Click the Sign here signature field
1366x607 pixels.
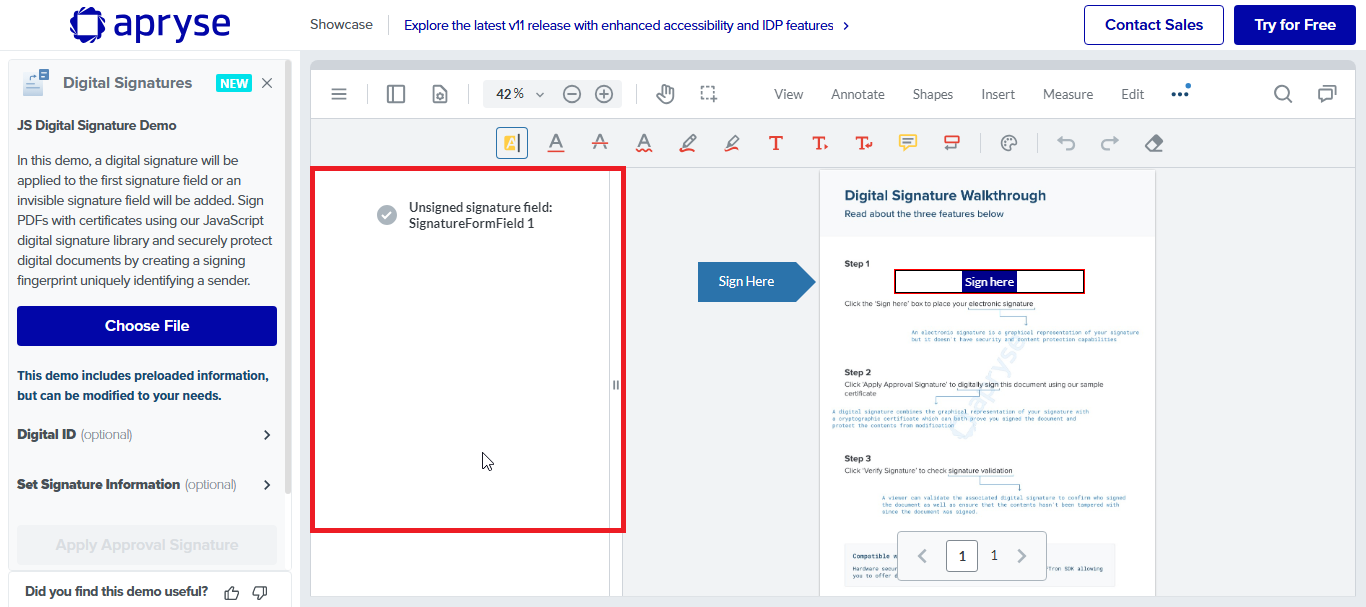[989, 282]
